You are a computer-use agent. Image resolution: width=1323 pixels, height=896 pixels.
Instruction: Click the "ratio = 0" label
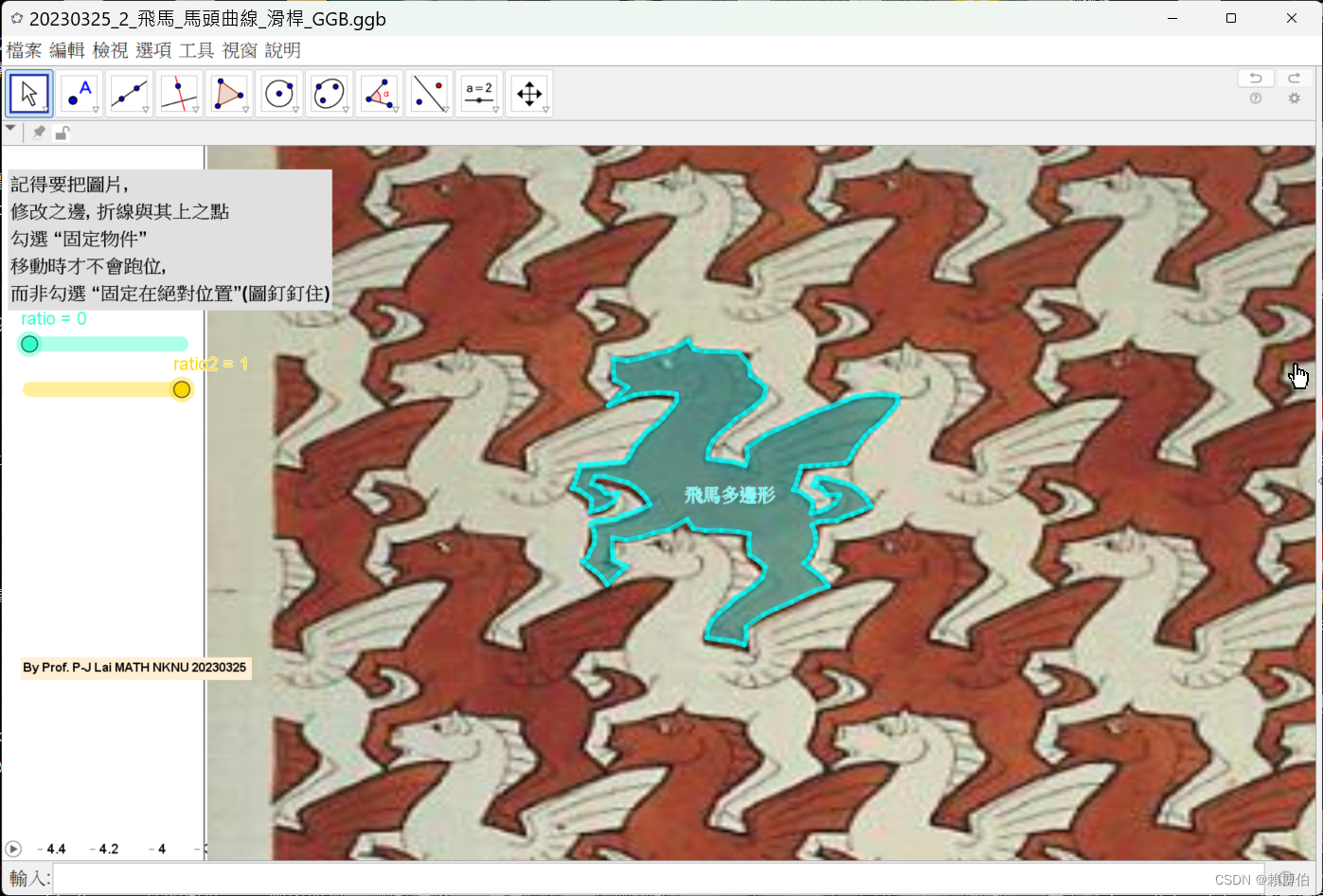point(54,319)
